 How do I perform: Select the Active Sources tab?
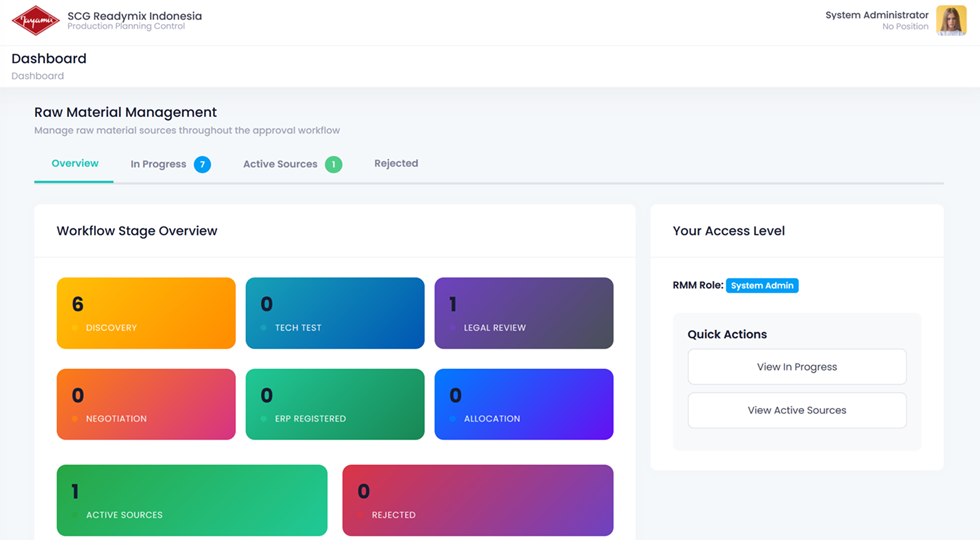tap(280, 164)
